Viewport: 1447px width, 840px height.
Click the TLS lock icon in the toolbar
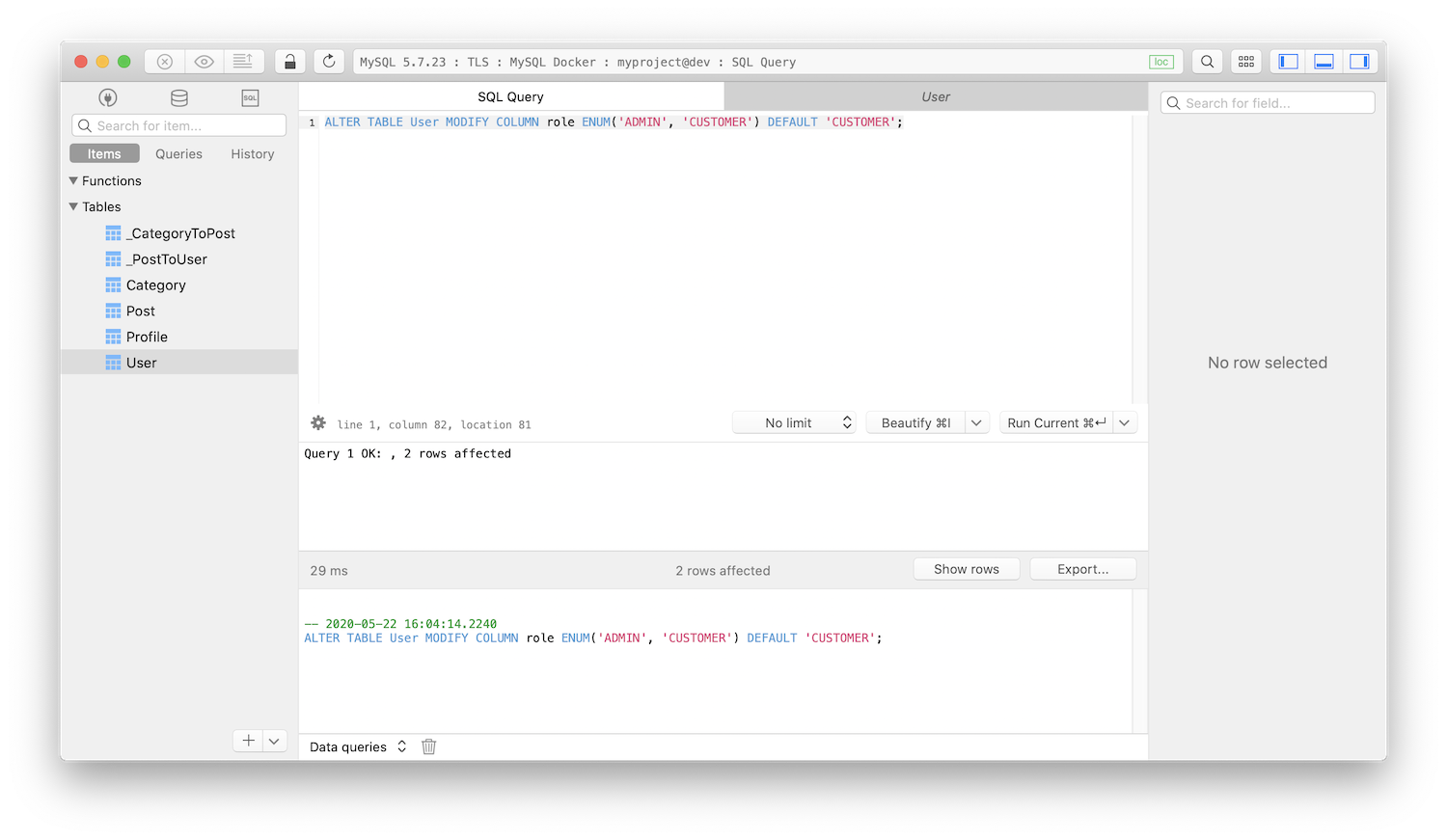coord(289,61)
